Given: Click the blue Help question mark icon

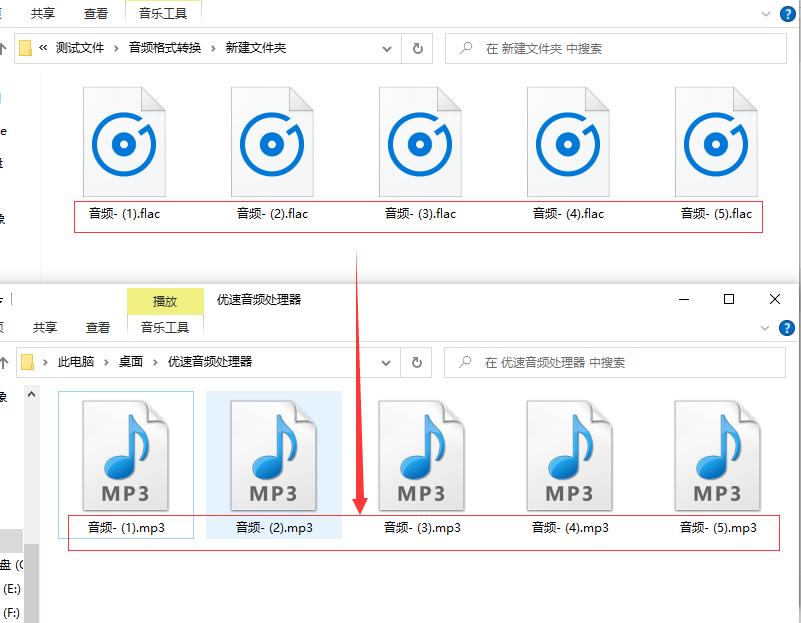Looking at the screenshot, I should point(789,14).
